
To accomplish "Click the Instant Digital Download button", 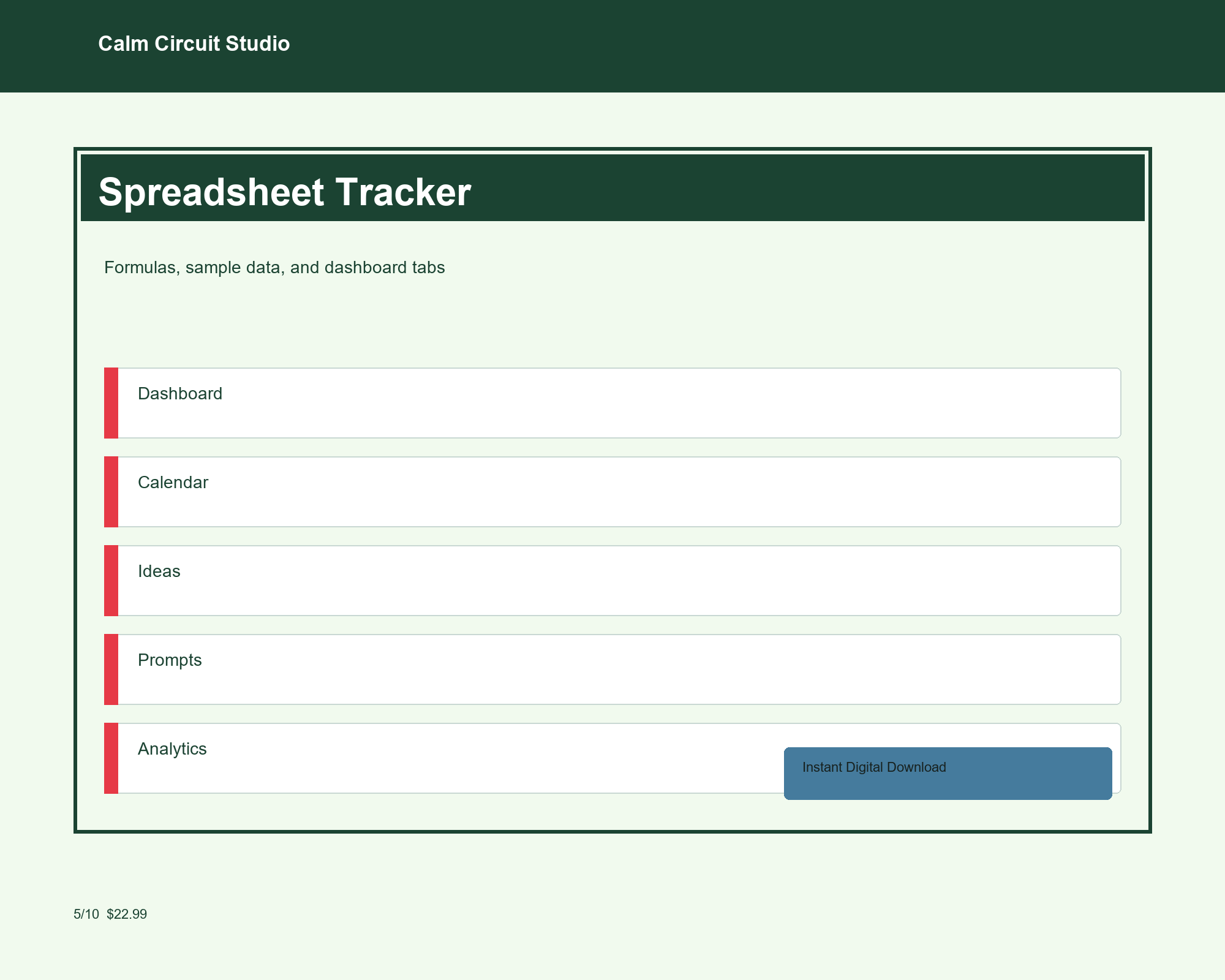I will 947,773.
